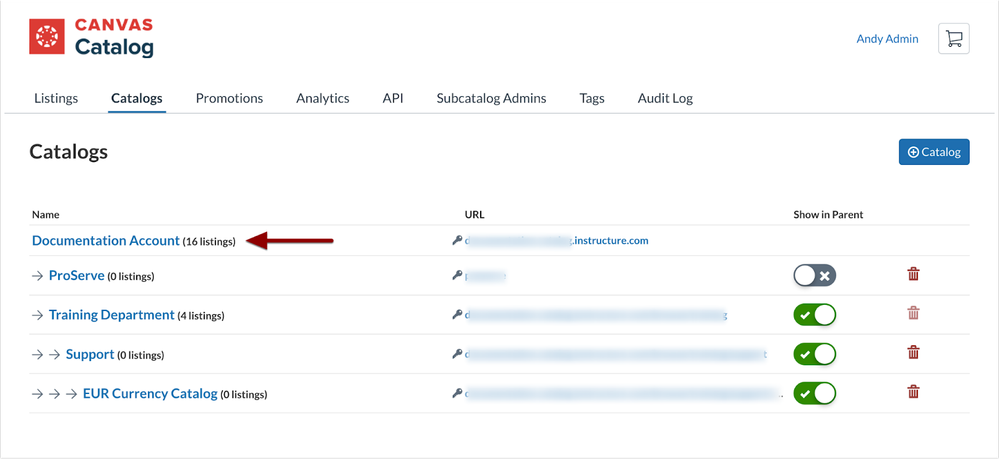The image size is (999, 459).
Task: Select the Catalogs tab
Action: pyautogui.click(x=137, y=98)
